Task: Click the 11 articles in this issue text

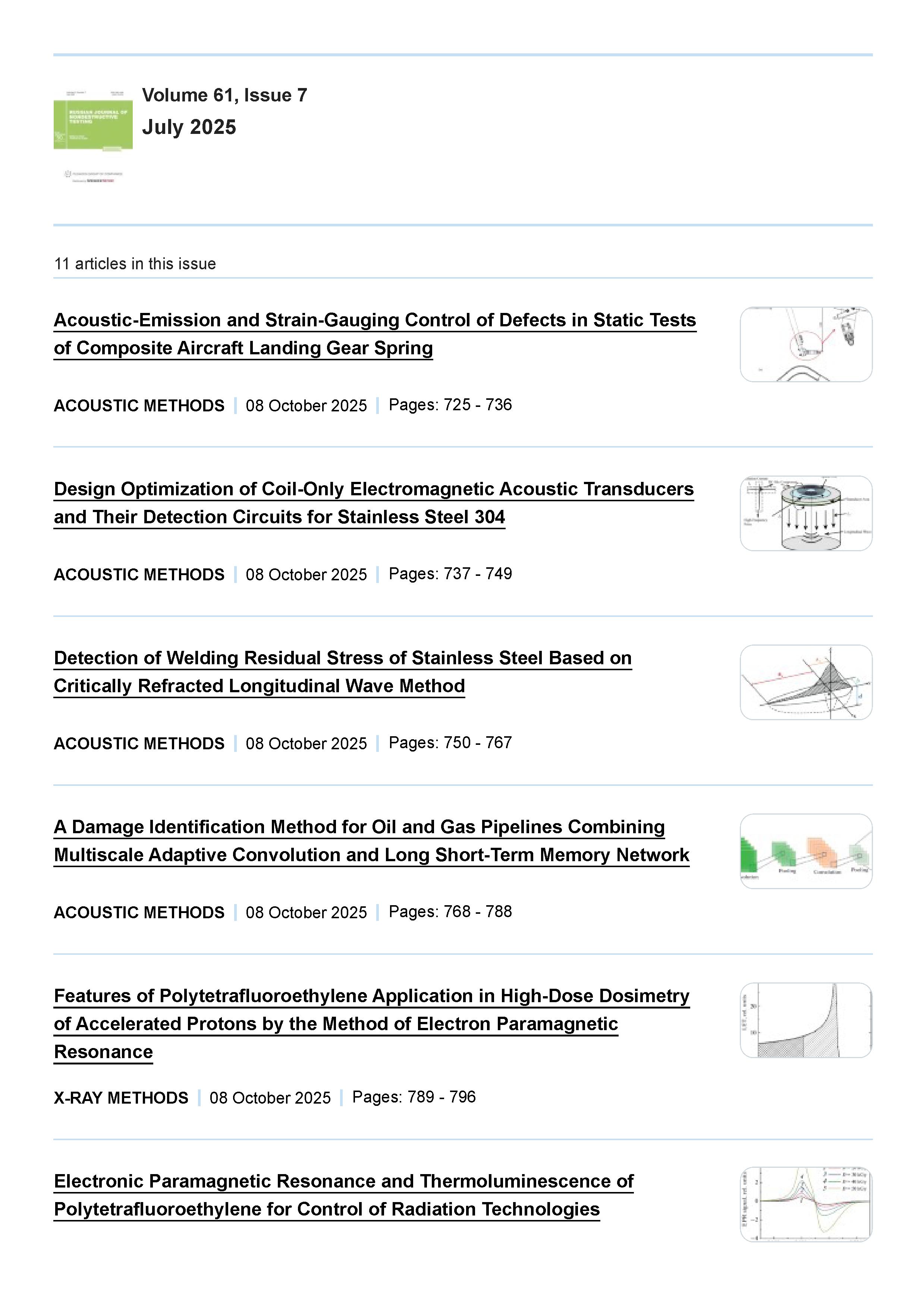Action: [135, 264]
